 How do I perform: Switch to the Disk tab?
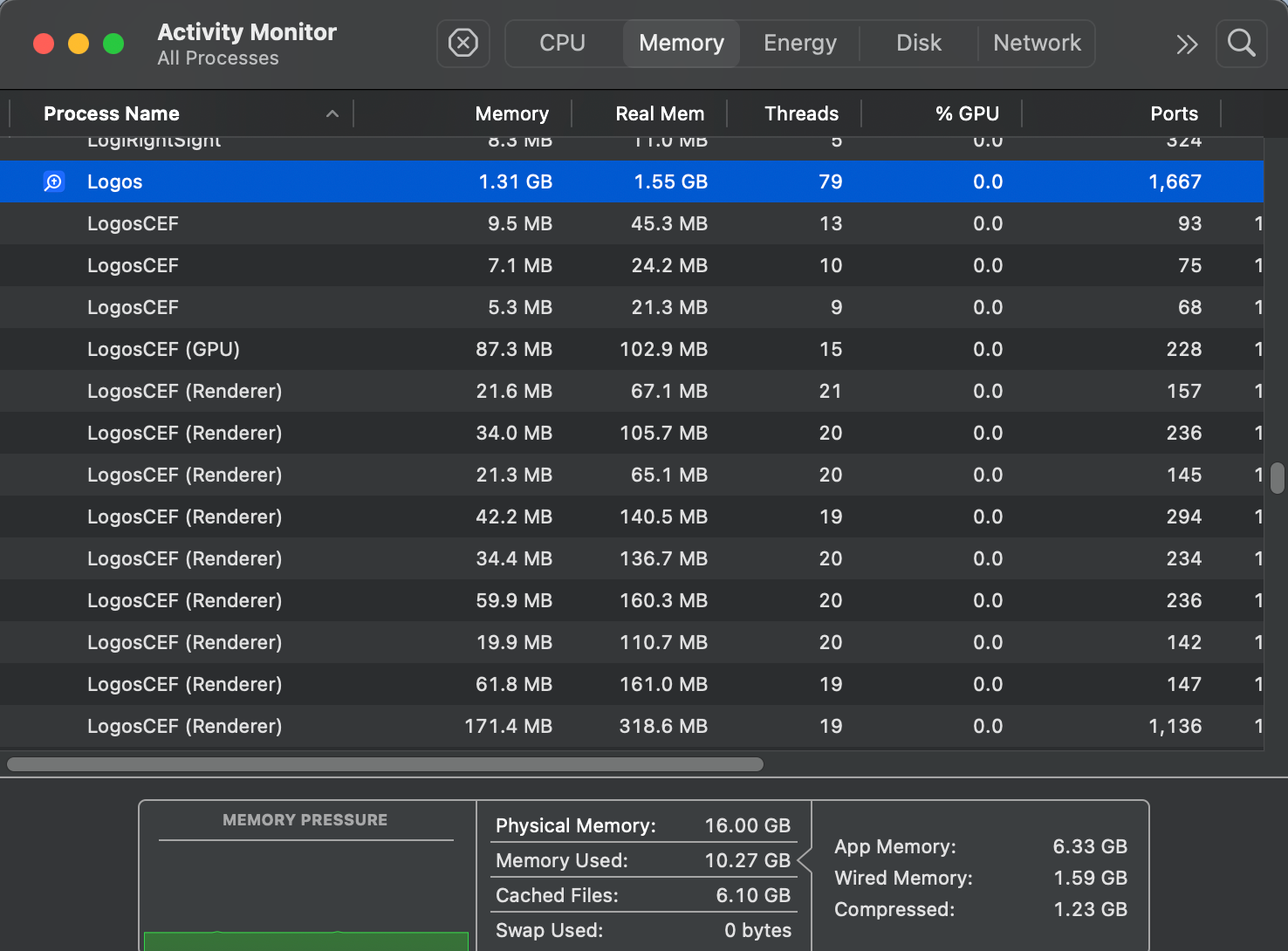(919, 43)
